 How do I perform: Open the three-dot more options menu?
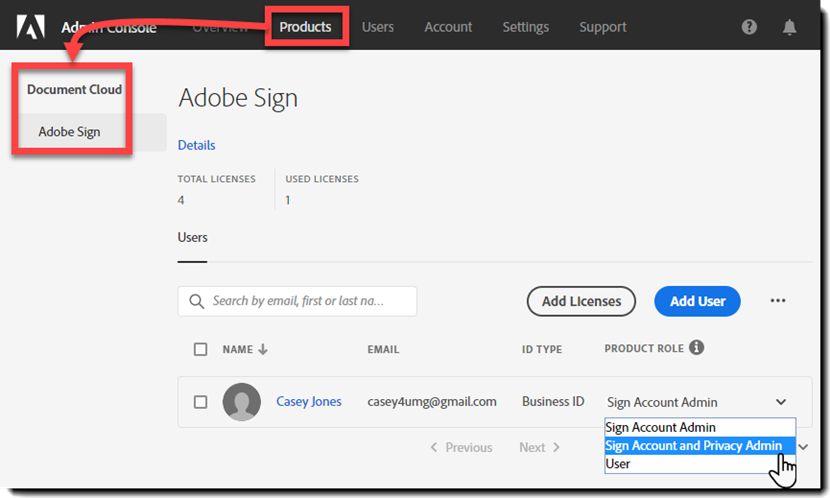pyautogui.click(x=778, y=301)
